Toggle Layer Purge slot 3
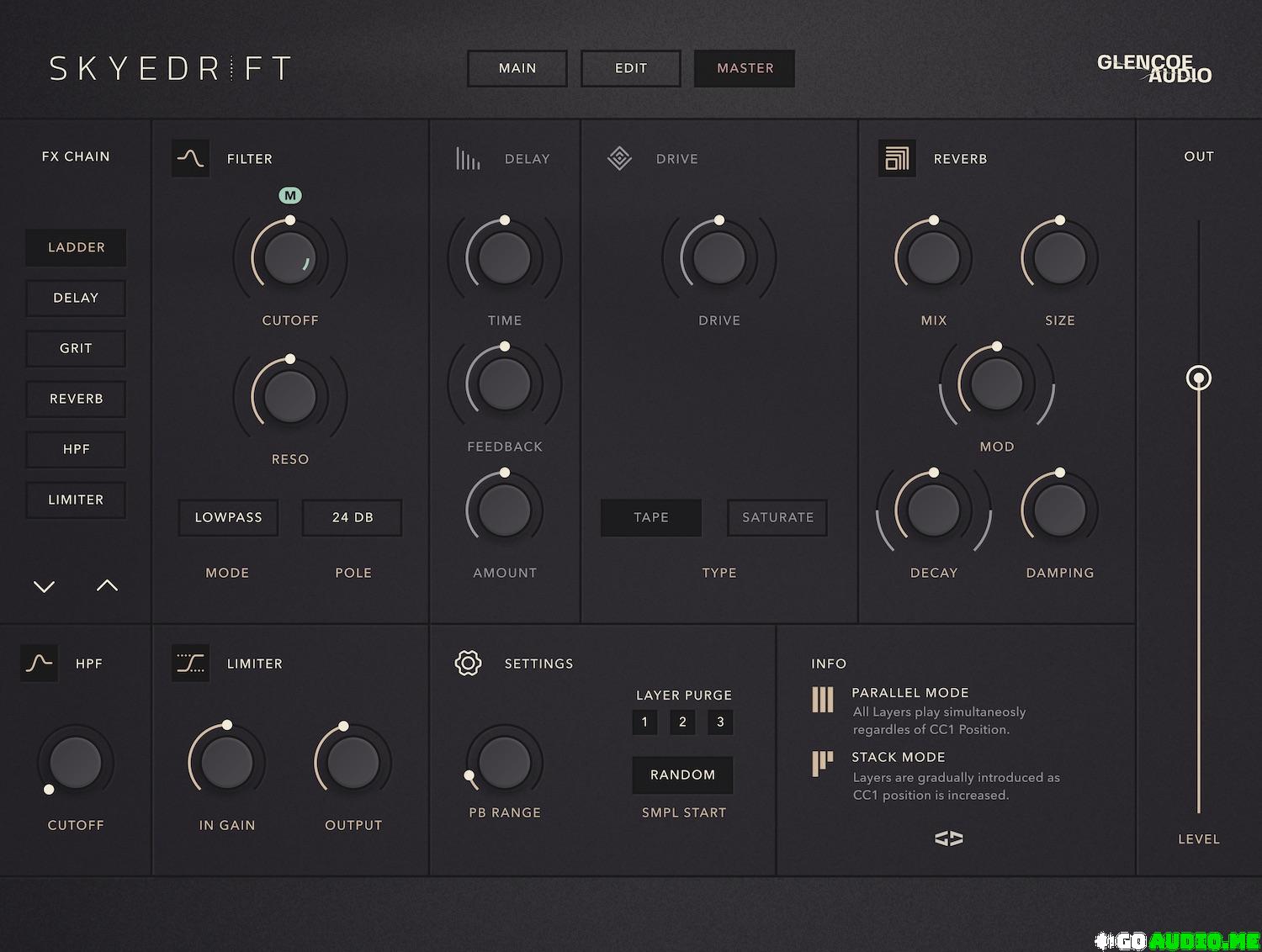Screen dimensions: 1262x952 click(x=720, y=722)
